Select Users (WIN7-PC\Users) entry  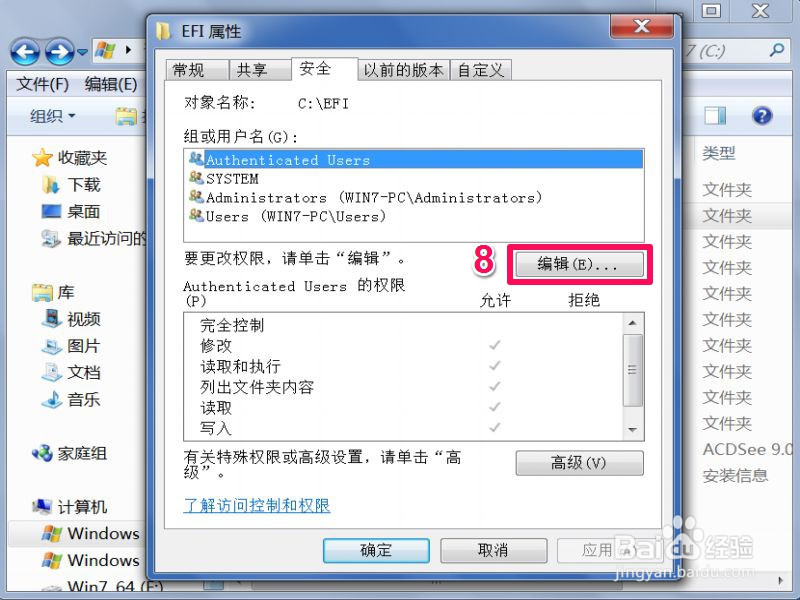287,216
